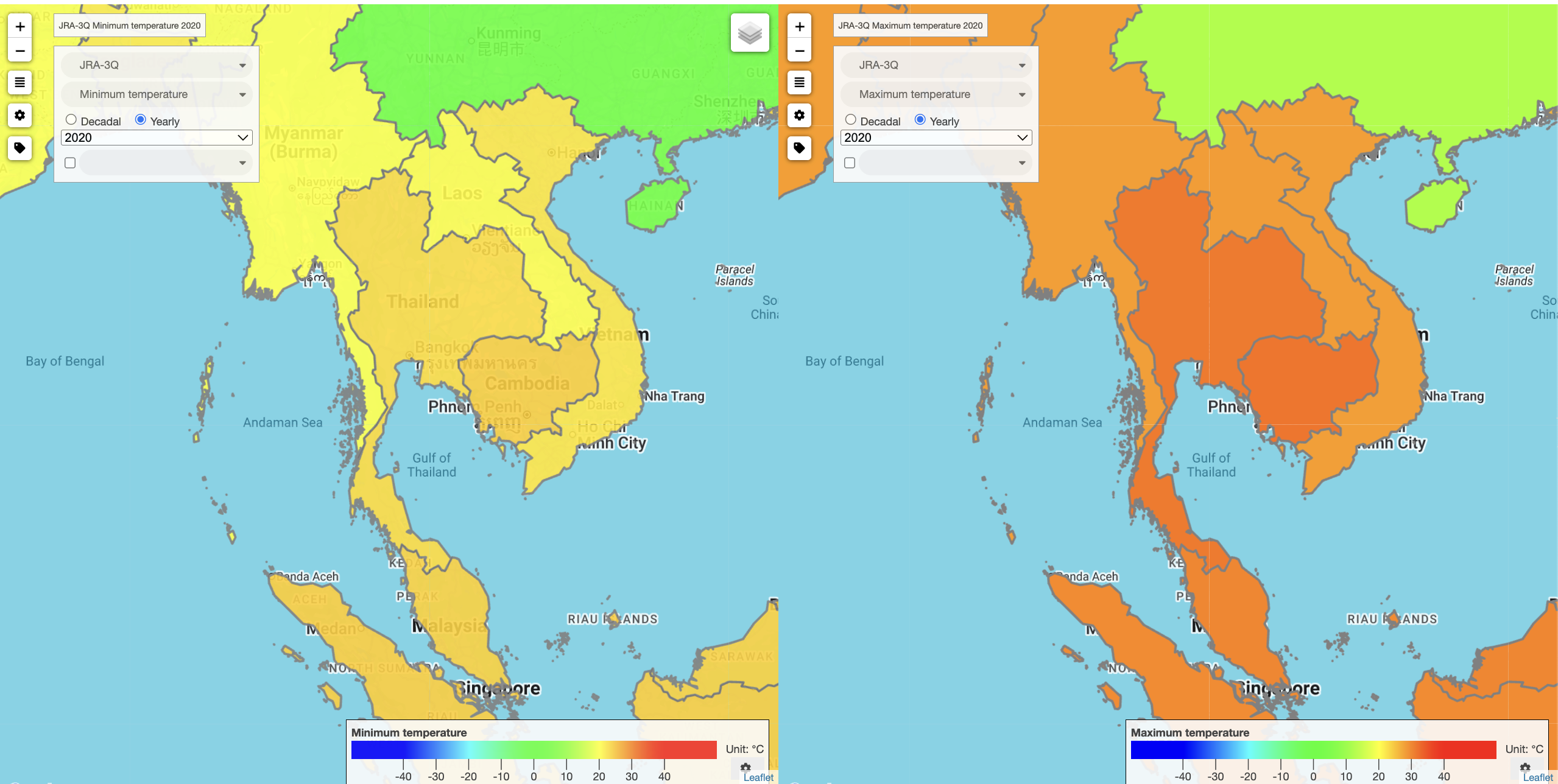Open the JRA-3Q dataset dropdown on the left
Image resolution: width=1558 pixels, height=784 pixels.
[156, 65]
